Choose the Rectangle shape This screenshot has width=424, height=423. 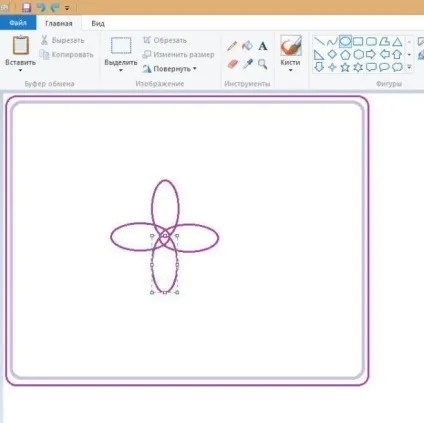click(x=358, y=42)
